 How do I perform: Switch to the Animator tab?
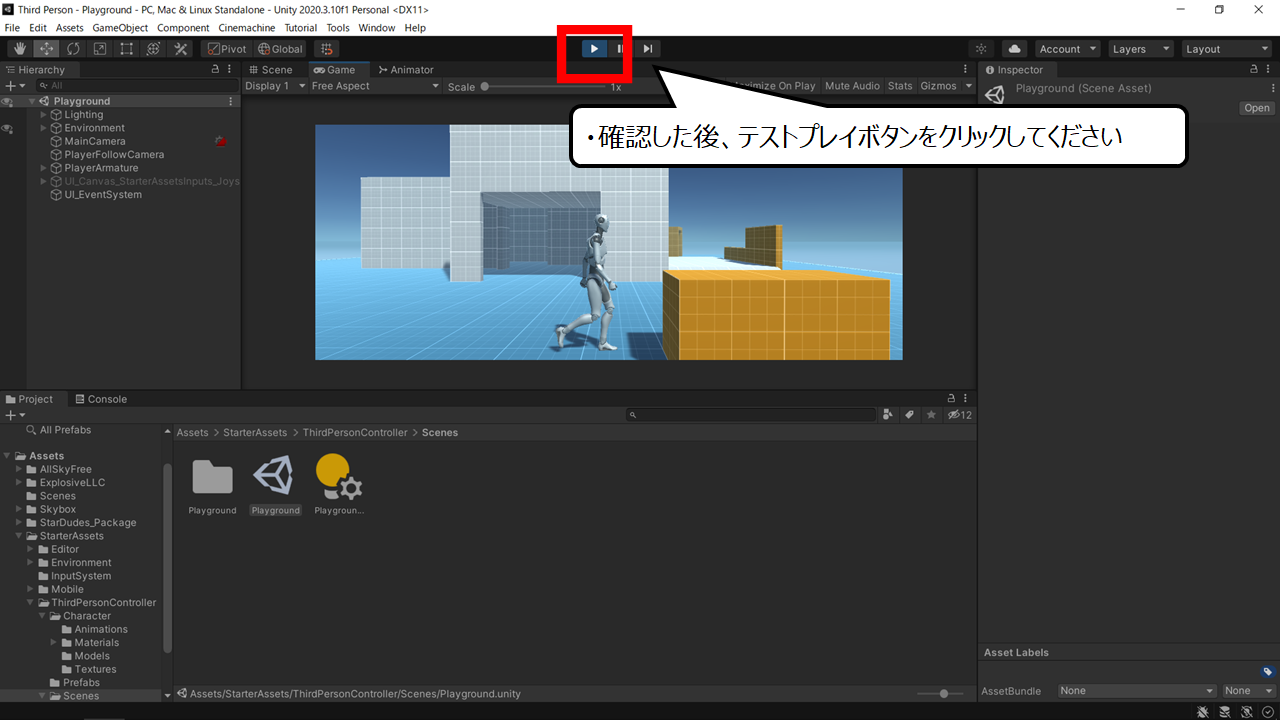406,70
